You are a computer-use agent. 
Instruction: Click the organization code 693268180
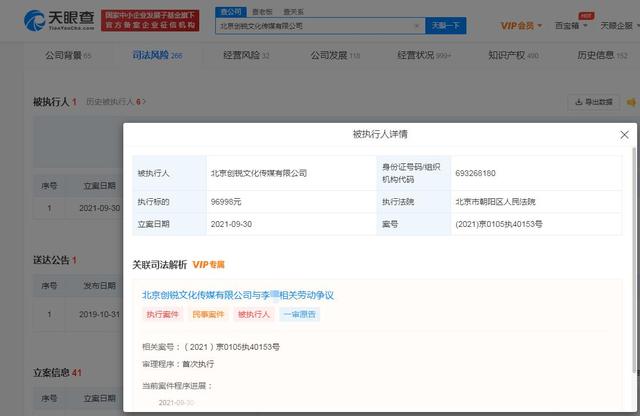[475, 173]
